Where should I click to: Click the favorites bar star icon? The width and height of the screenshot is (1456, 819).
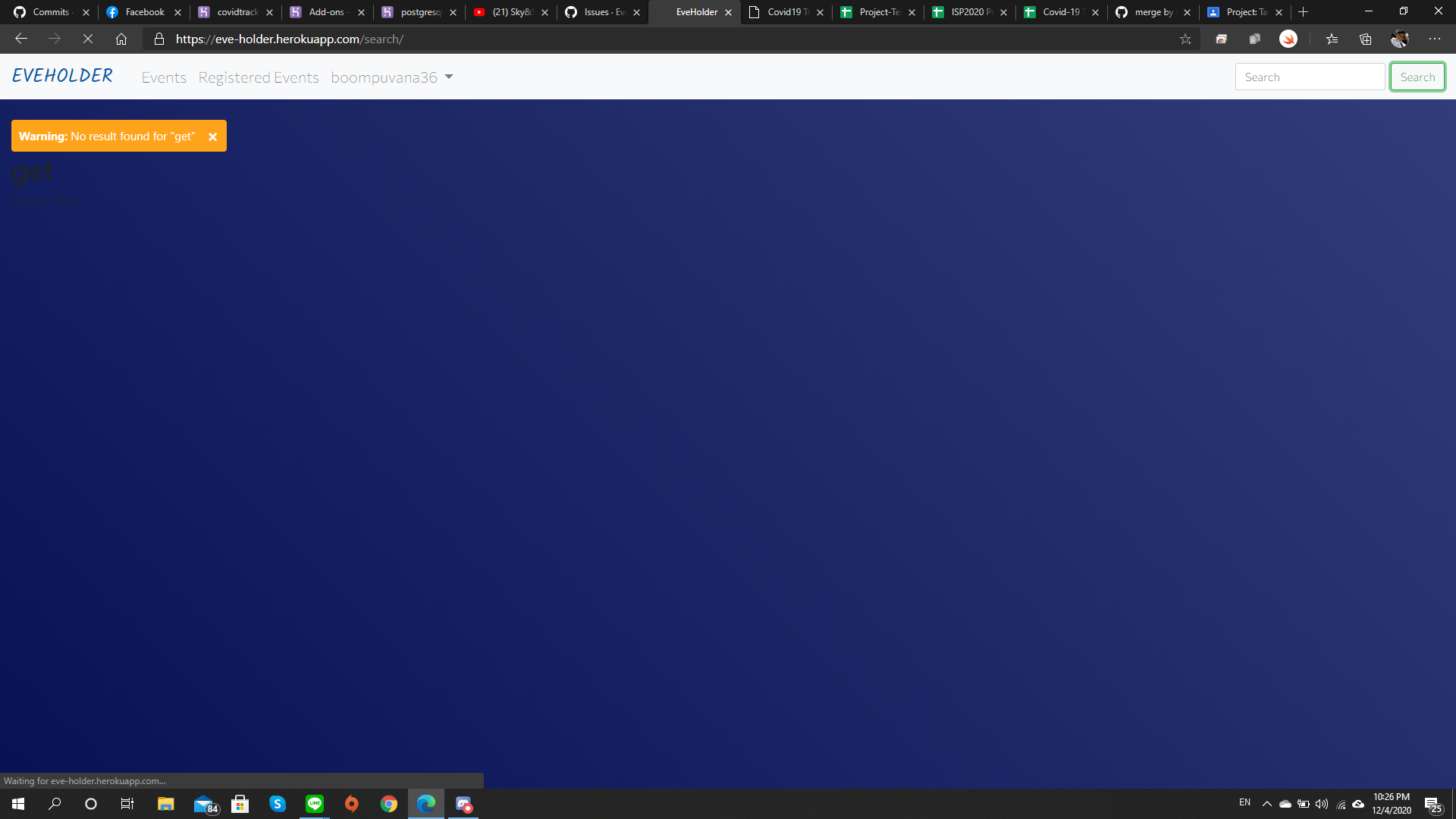[1332, 39]
